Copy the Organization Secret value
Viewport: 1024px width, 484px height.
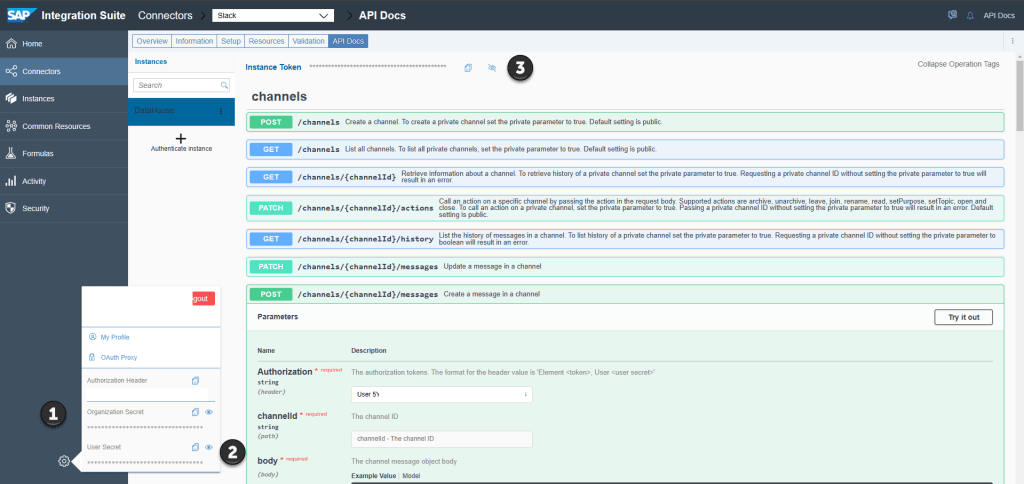(196, 411)
